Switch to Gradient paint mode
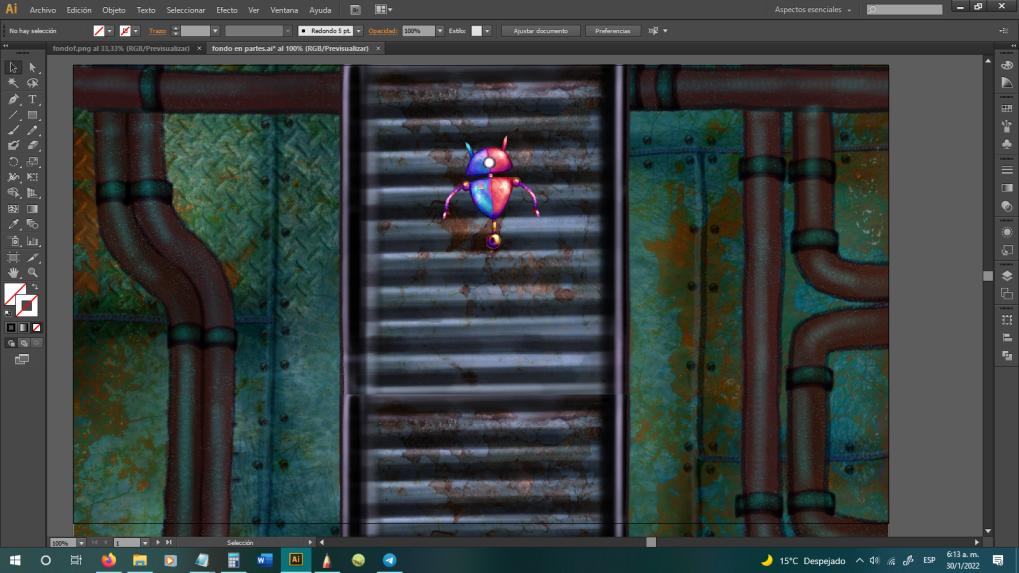 23,327
